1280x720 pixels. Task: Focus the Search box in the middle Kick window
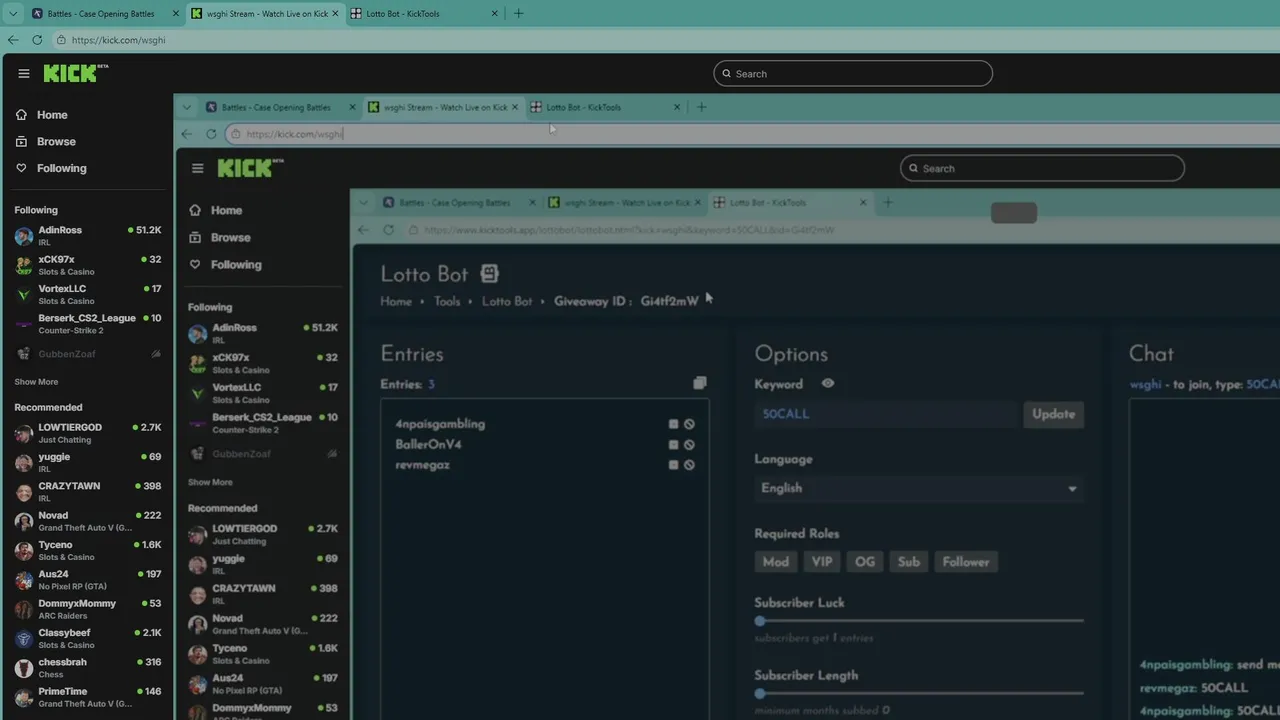[x=1042, y=168]
